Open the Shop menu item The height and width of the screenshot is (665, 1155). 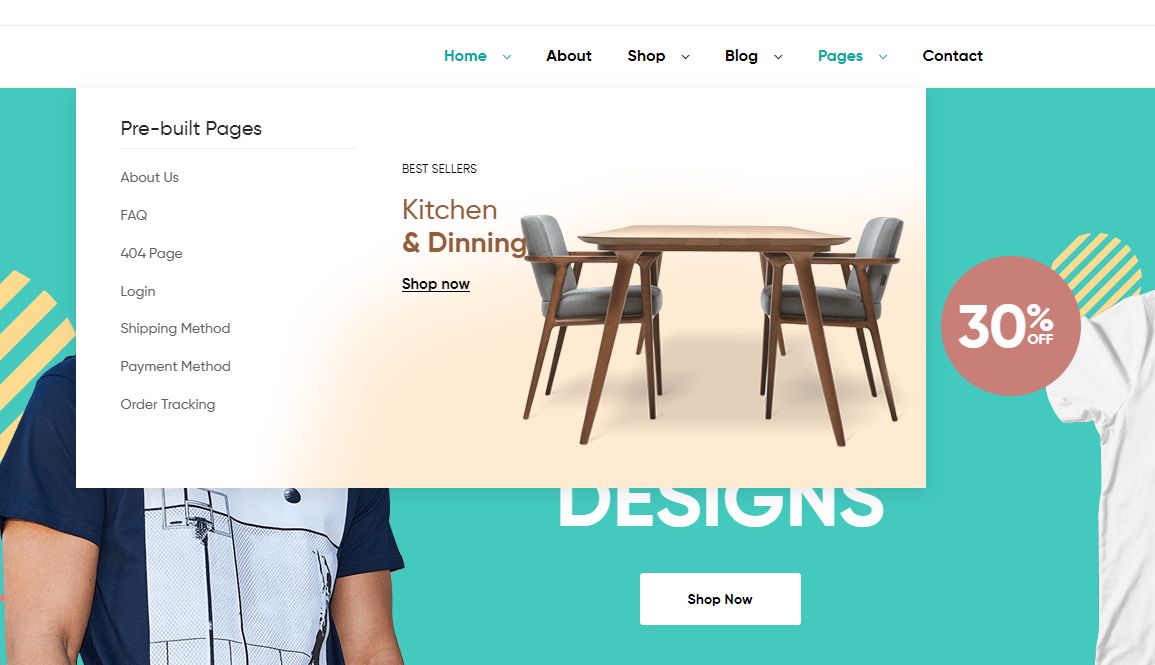[646, 56]
